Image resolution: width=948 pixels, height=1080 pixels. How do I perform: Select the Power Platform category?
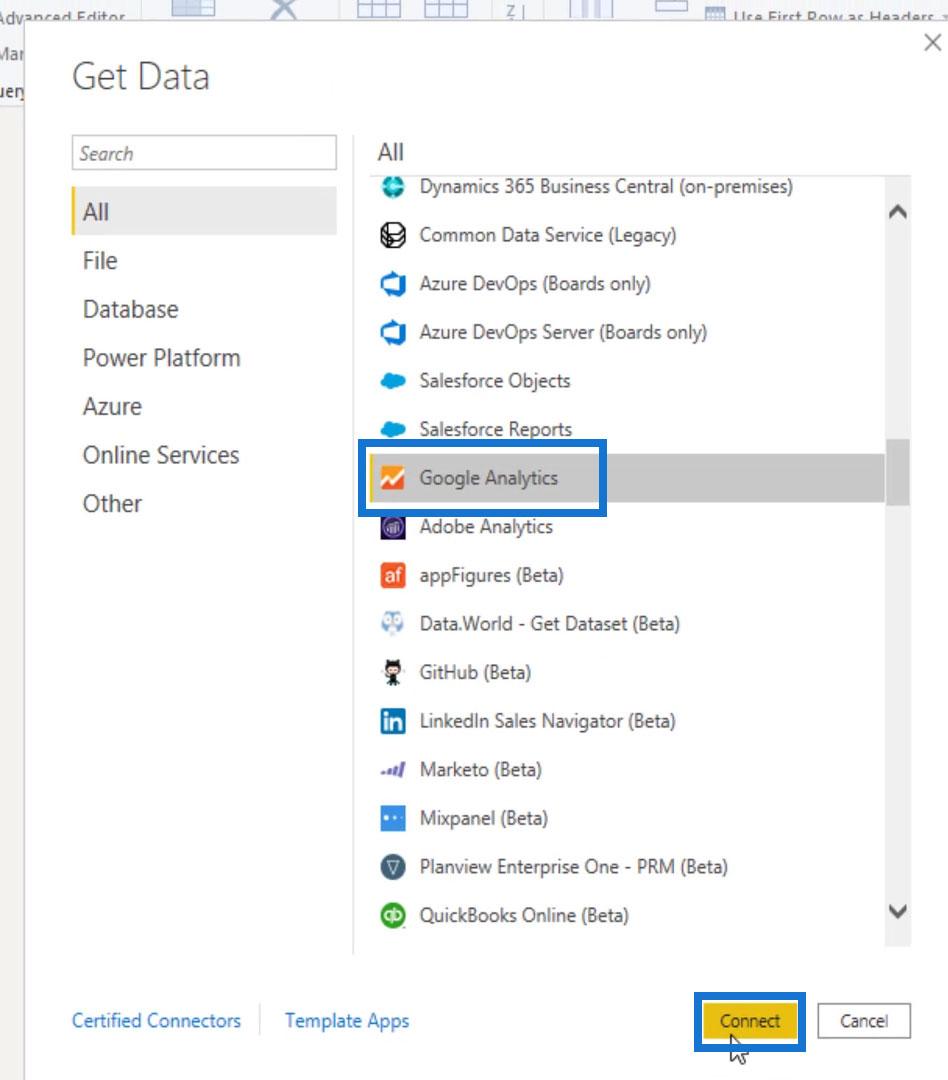point(161,358)
